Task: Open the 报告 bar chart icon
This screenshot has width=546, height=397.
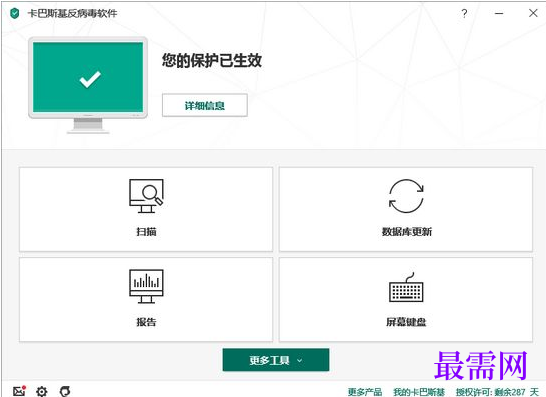Action: [146, 286]
